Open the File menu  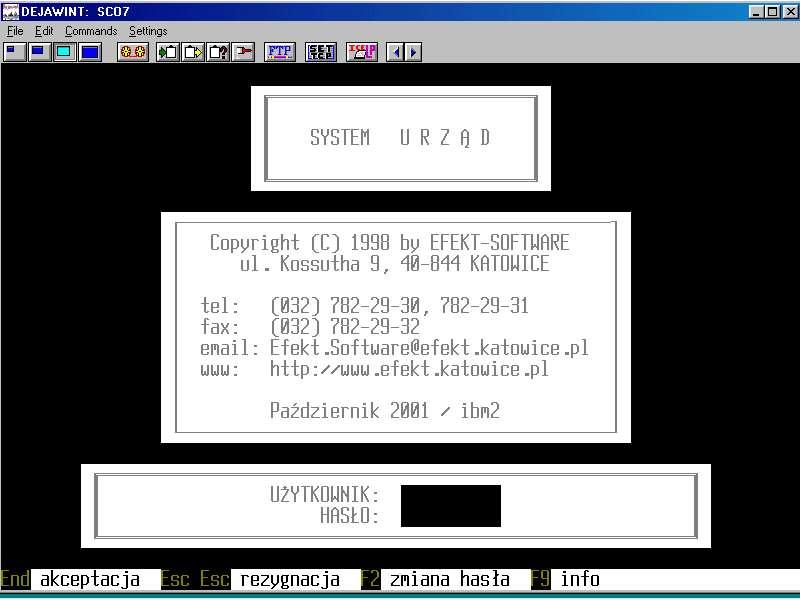(15, 31)
